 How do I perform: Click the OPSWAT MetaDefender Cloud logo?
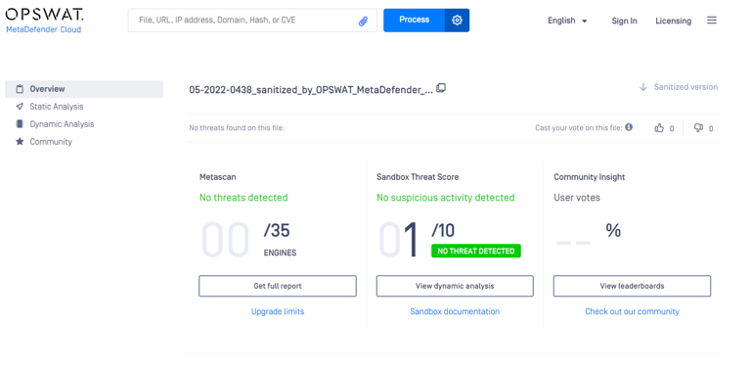click(x=44, y=21)
